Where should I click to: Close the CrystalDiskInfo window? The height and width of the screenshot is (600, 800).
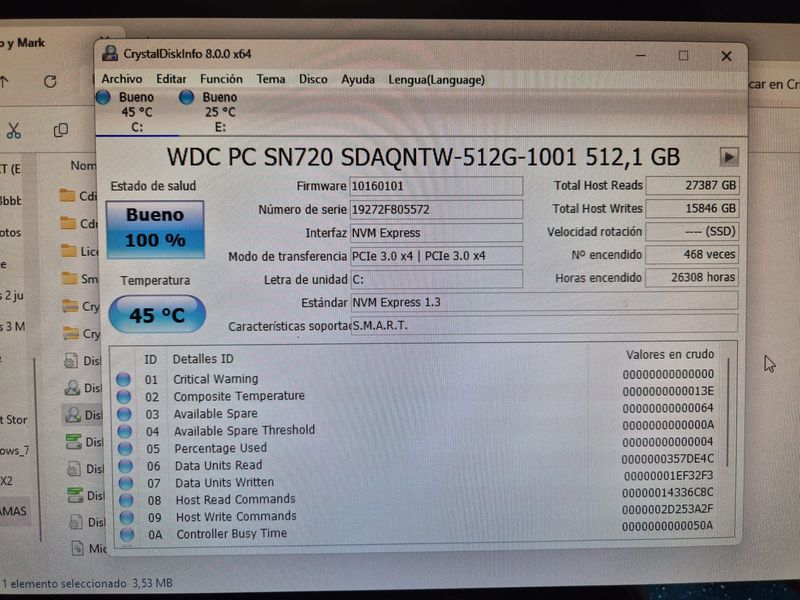(x=726, y=56)
